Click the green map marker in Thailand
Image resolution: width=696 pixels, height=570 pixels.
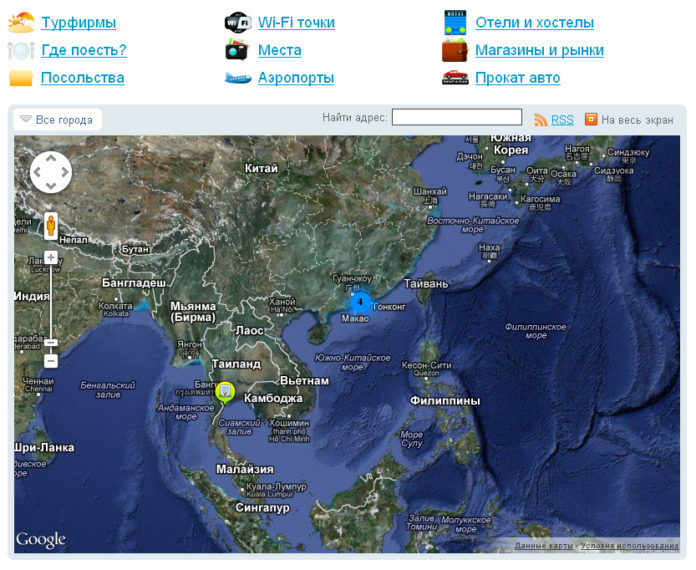(x=226, y=391)
